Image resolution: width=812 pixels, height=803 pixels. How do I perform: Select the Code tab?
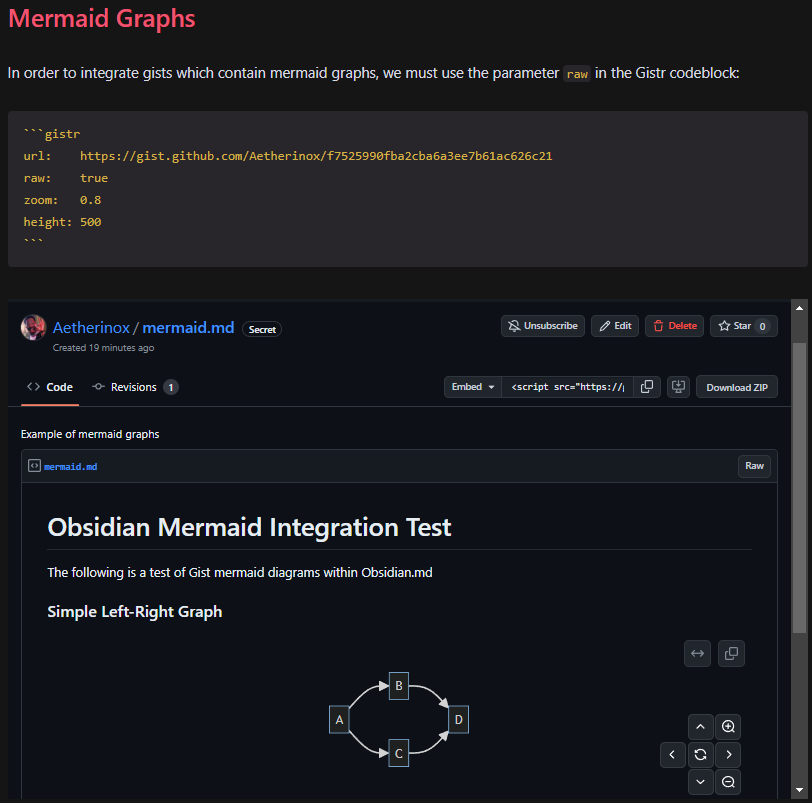(50, 387)
